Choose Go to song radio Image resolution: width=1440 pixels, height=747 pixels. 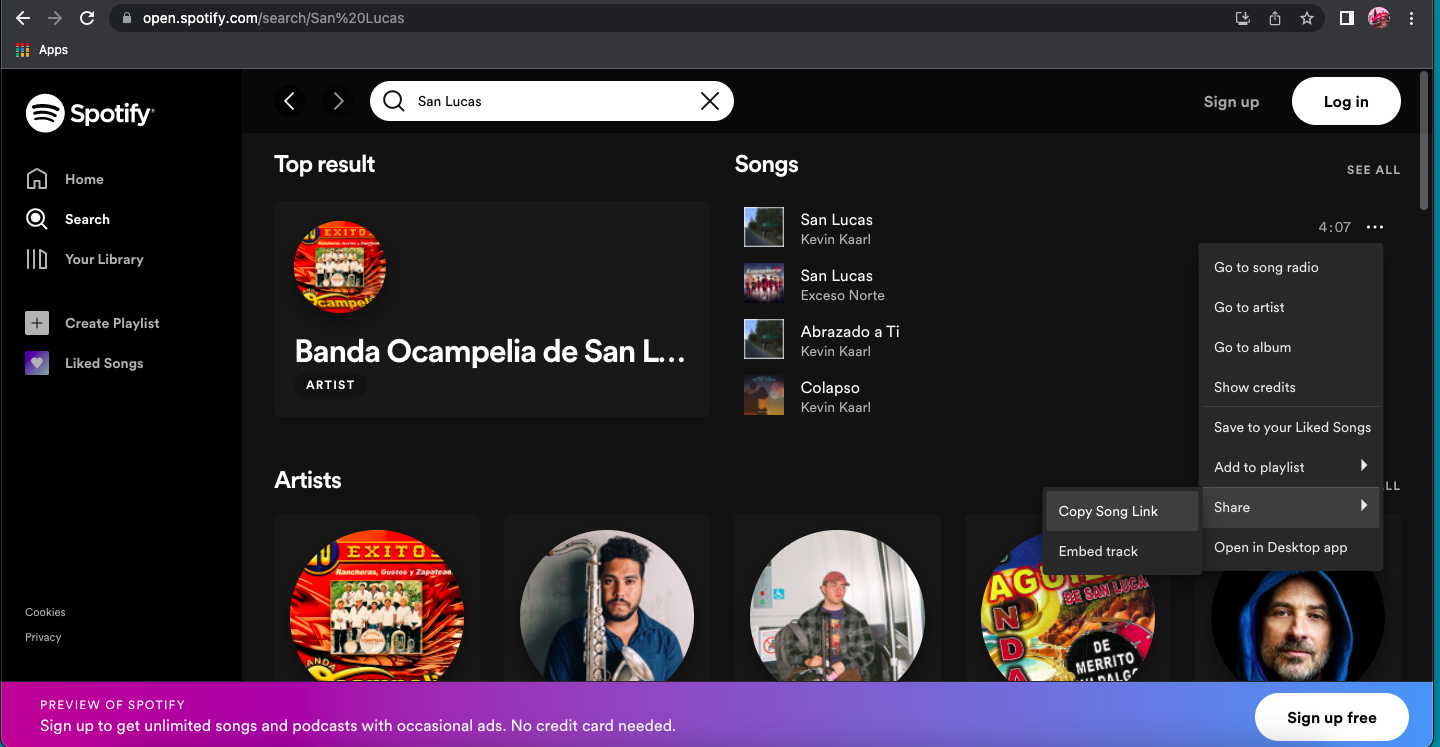[1290, 267]
